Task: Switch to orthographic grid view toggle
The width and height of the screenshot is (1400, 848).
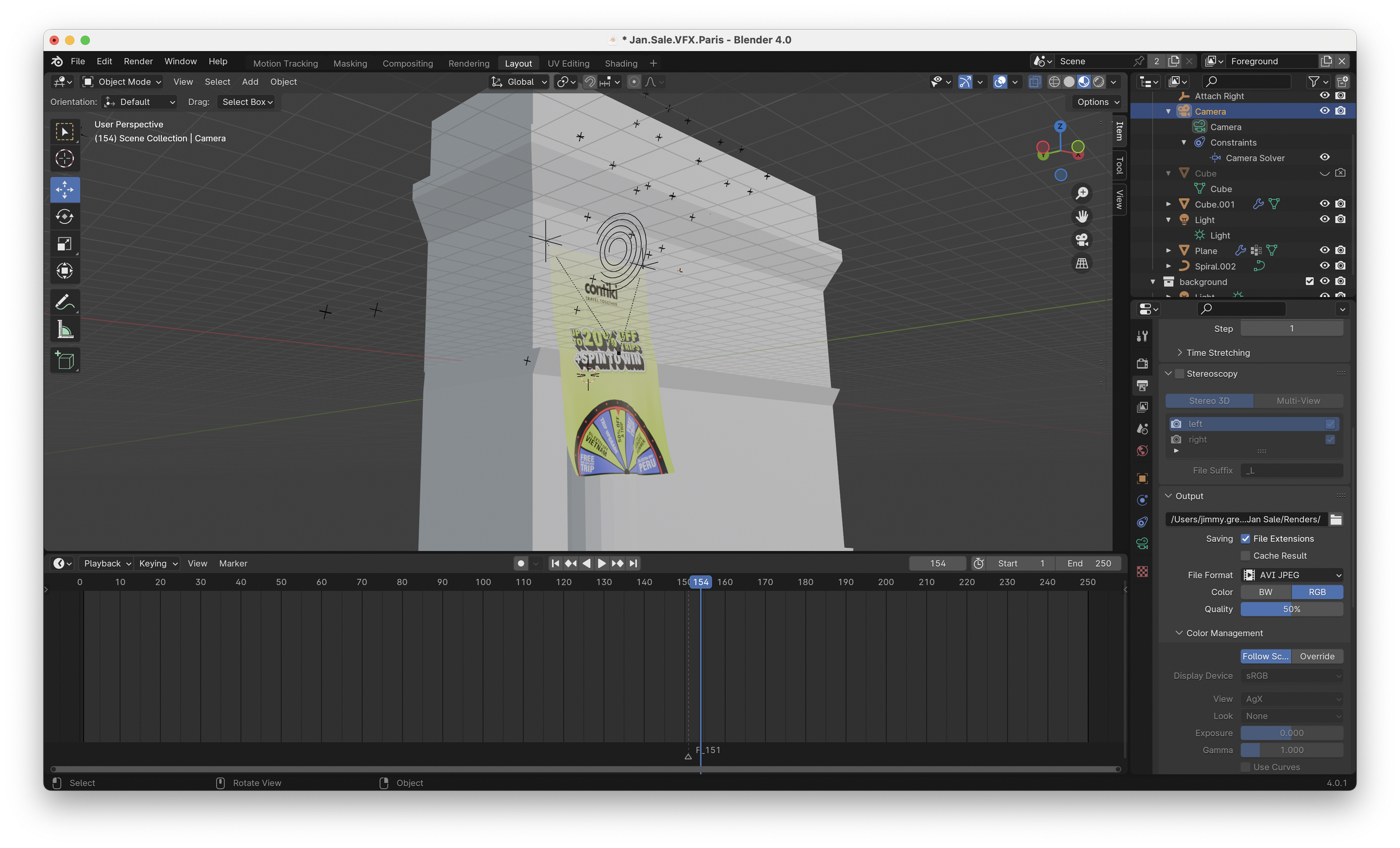Action: 1082,264
